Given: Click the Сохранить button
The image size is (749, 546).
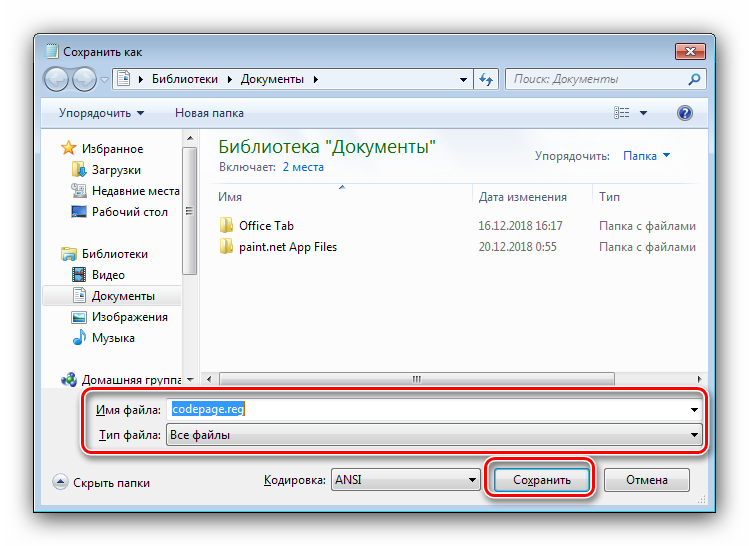Looking at the screenshot, I should [542, 480].
